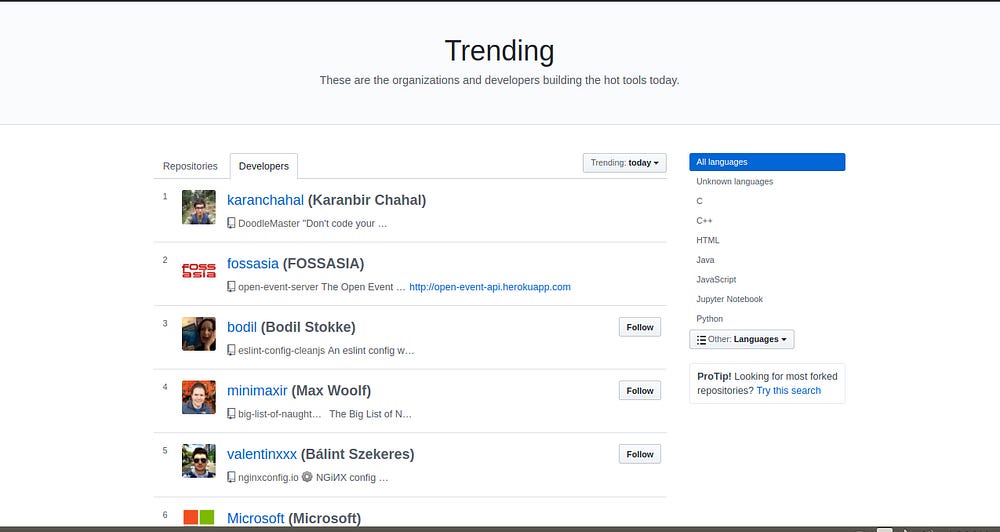The width and height of the screenshot is (1000, 532).
Task: Select the All languages filter
Action: 766,162
